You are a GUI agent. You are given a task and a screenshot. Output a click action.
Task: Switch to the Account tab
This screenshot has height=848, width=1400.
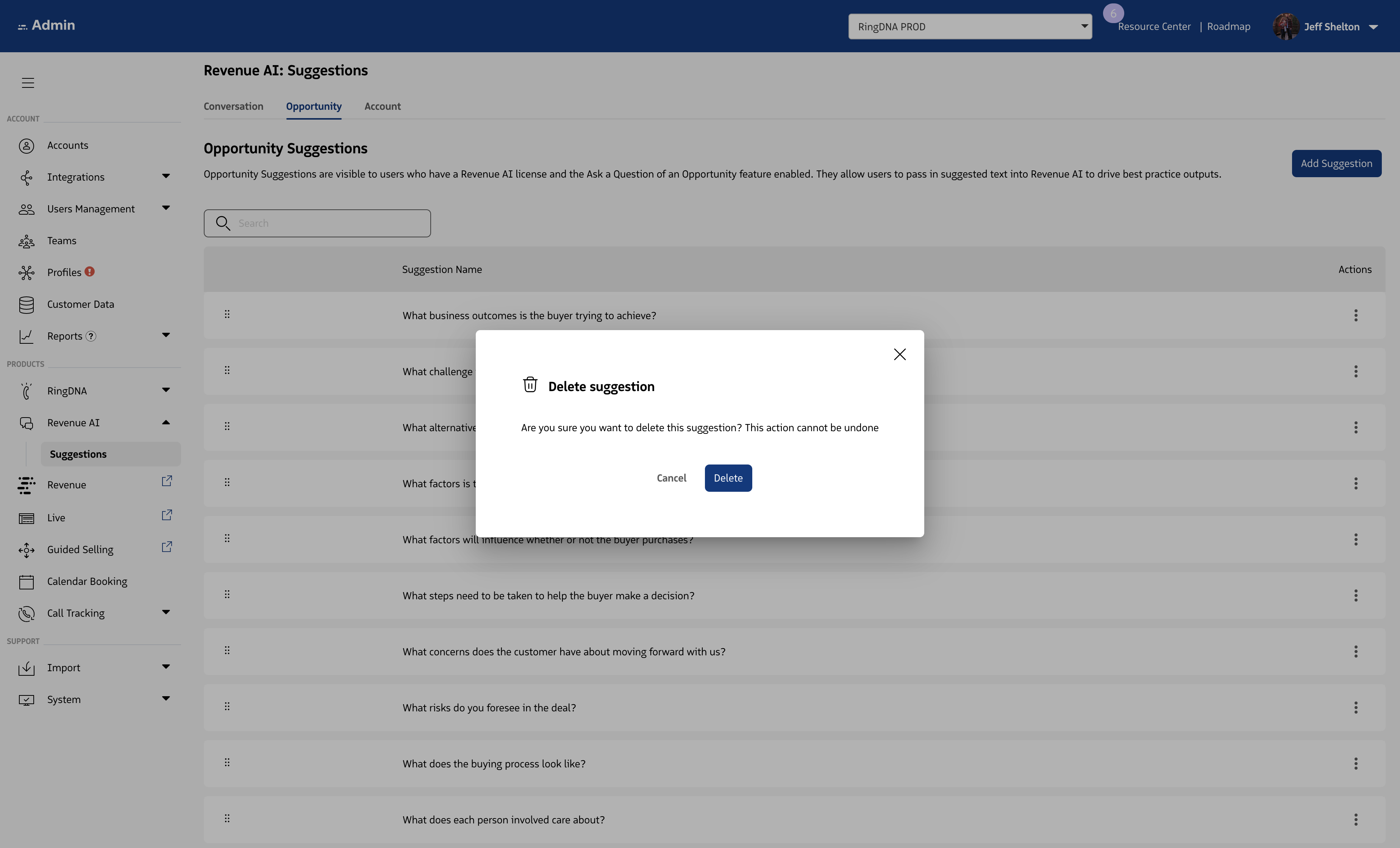pyautogui.click(x=383, y=106)
